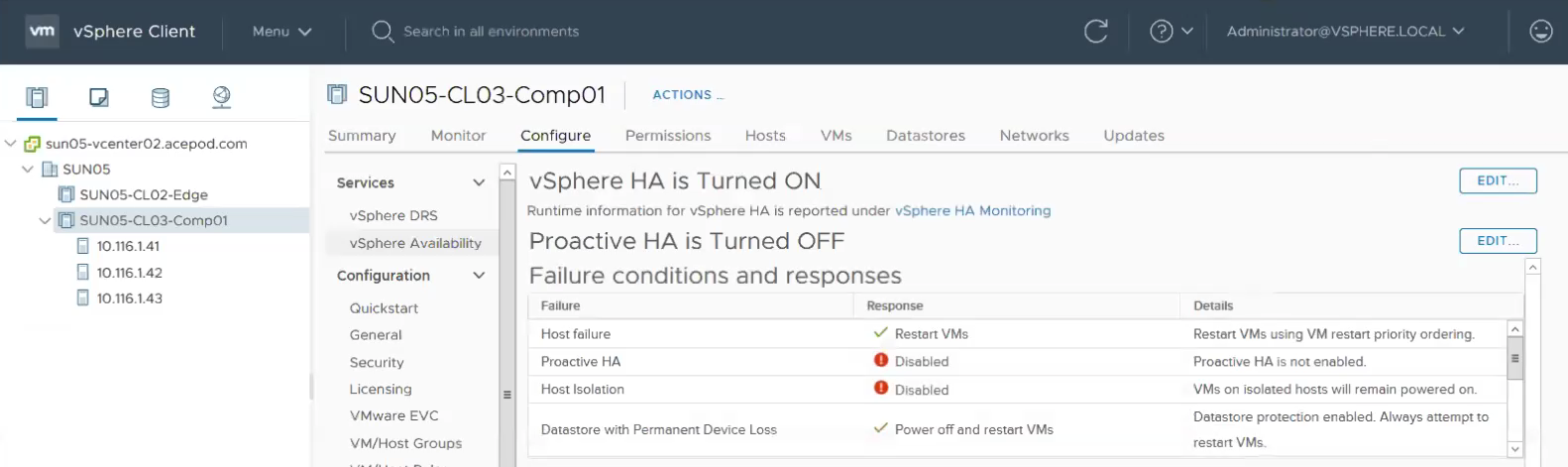Click the search in all environments field

491,32
